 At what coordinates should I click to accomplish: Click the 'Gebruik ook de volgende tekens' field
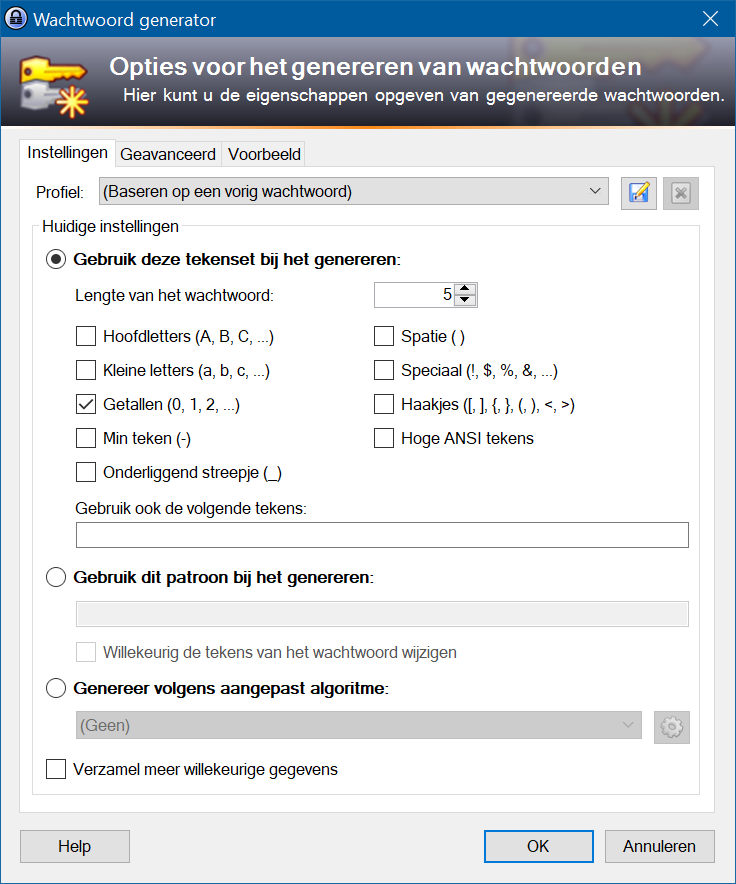click(x=382, y=535)
